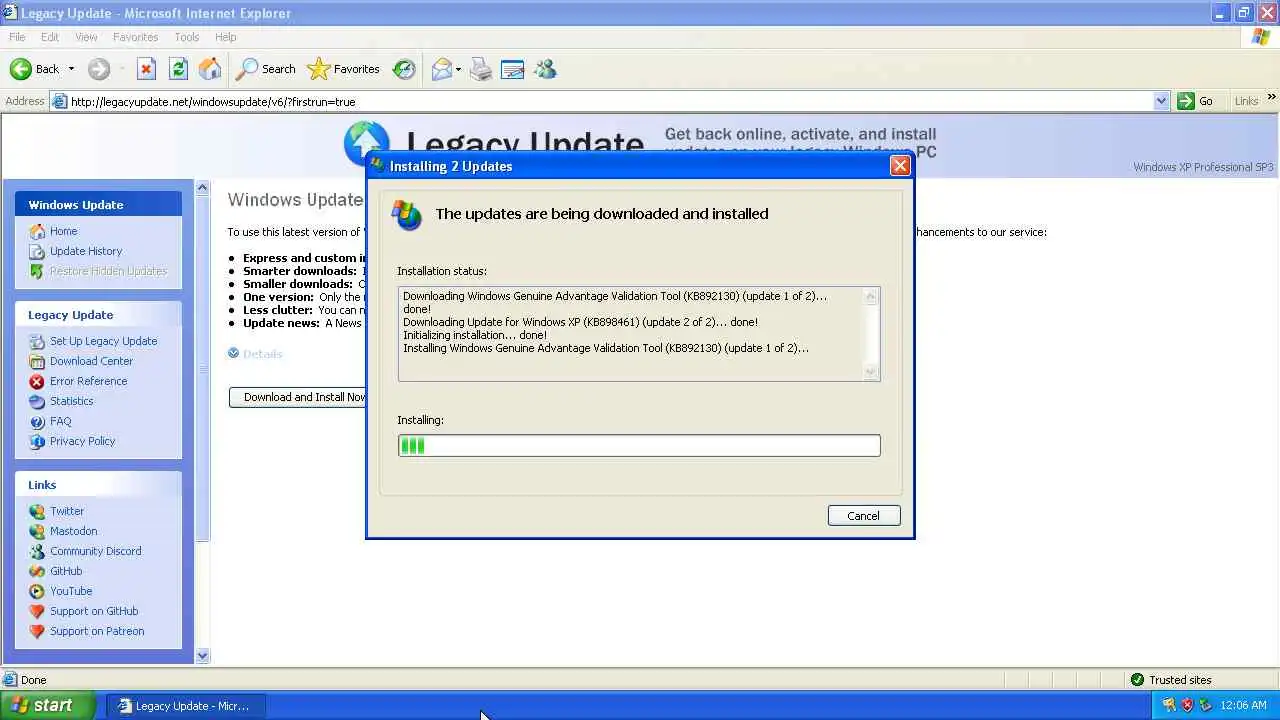Open the Back button history dropdown
Viewport: 1280px width, 720px height.
(x=71, y=69)
